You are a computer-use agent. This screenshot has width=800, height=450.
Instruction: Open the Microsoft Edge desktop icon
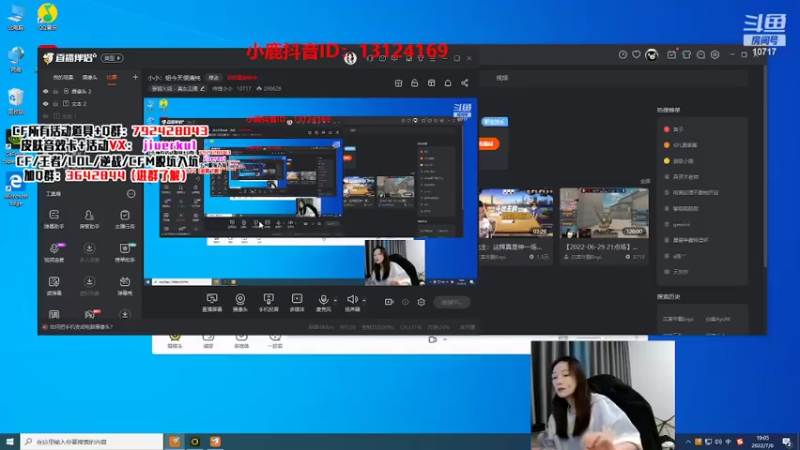(x=15, y=188)
